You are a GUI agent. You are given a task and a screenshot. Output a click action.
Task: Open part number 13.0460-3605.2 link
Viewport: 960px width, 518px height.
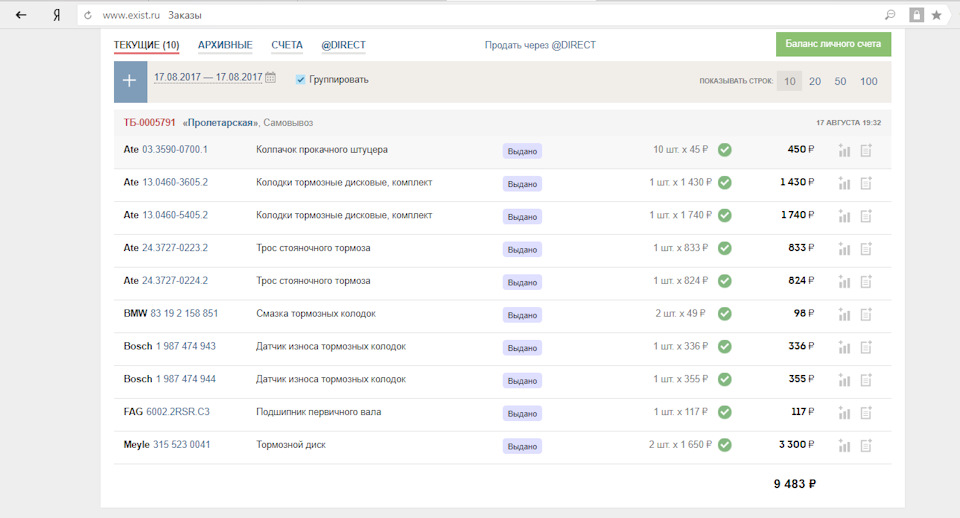pyautogui.click(x=175, y=182)
